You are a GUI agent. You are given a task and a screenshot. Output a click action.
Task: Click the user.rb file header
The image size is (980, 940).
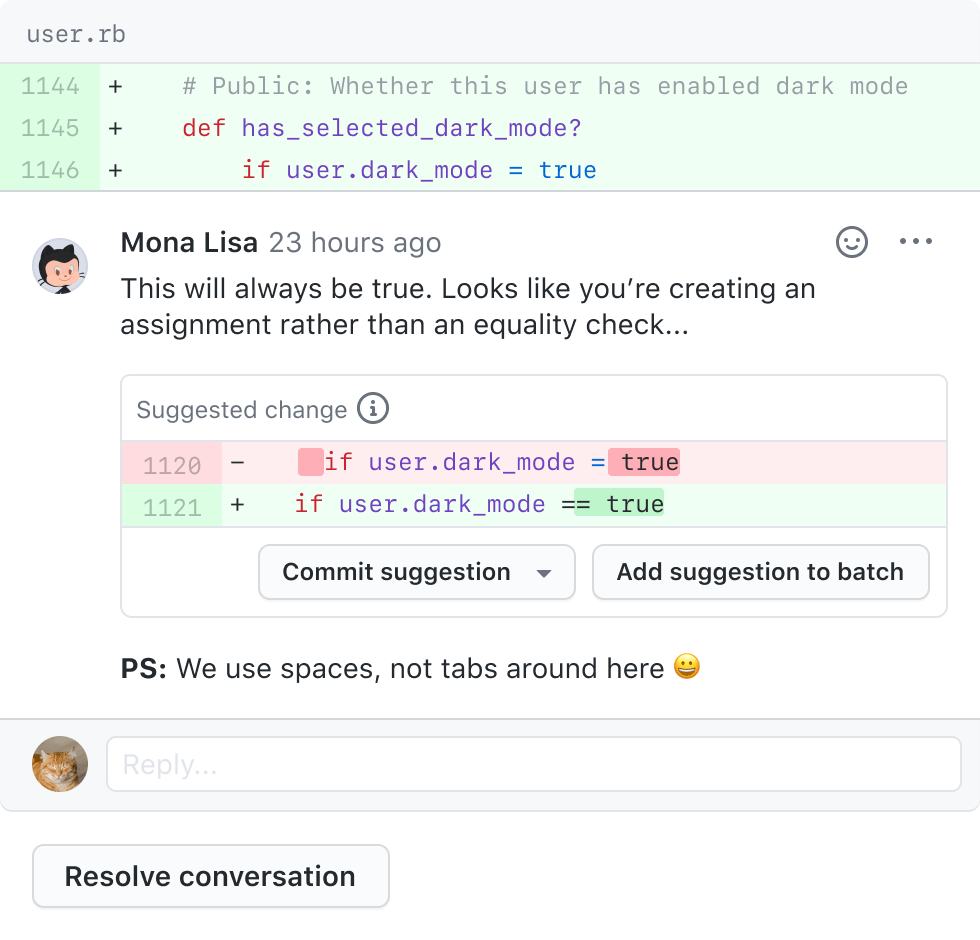[76, 32]
